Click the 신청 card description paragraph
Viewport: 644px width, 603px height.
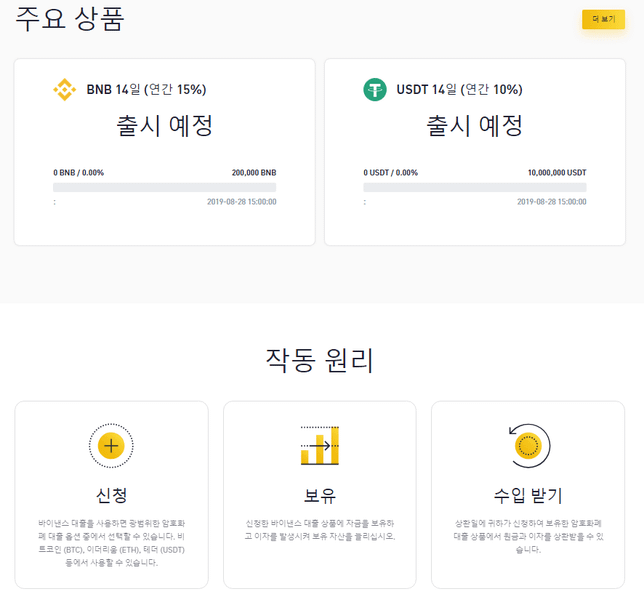click(x=111, y=543)
